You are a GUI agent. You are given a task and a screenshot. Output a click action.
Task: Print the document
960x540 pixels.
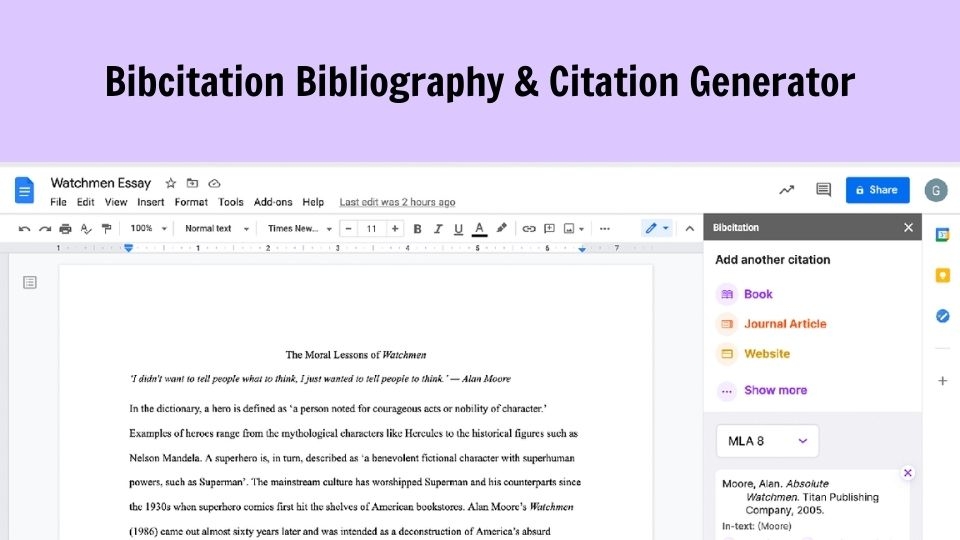click(x=65, y=228)
